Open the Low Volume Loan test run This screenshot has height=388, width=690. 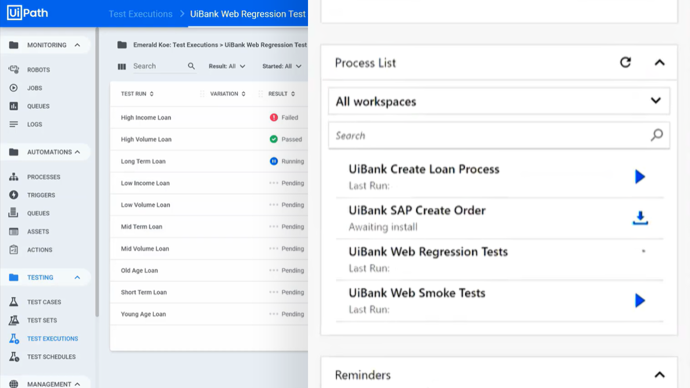tap(145, 205)
